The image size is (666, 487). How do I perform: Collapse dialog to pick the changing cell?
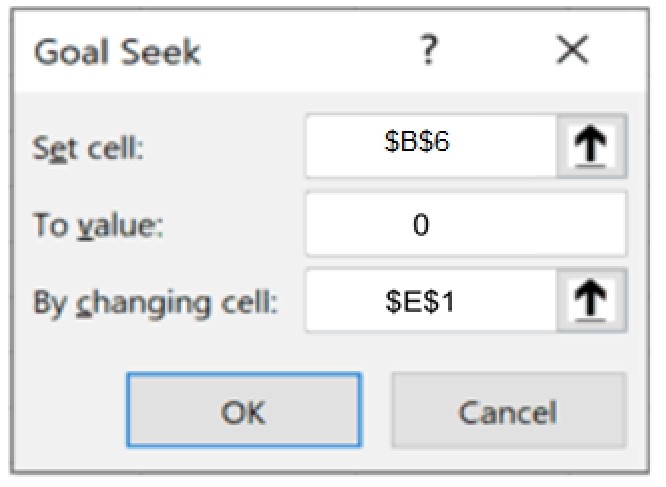coord(591,298)
